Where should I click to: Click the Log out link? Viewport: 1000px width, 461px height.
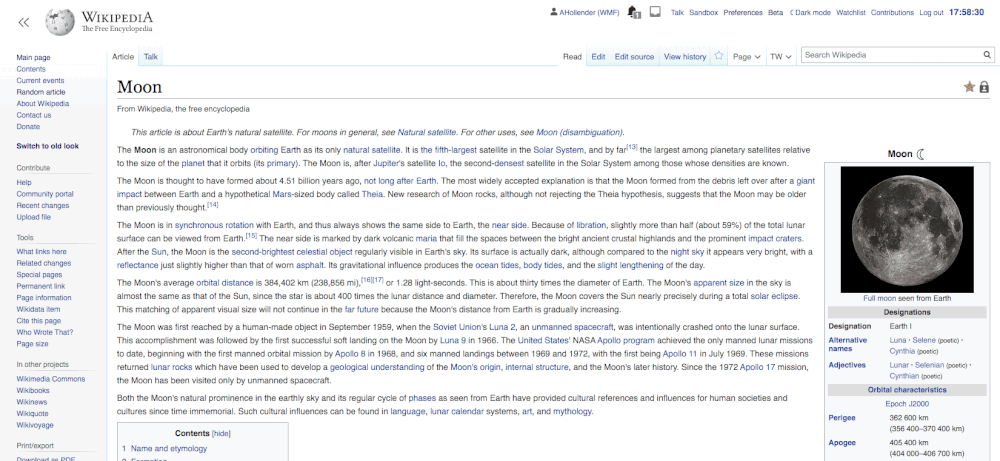931,13
